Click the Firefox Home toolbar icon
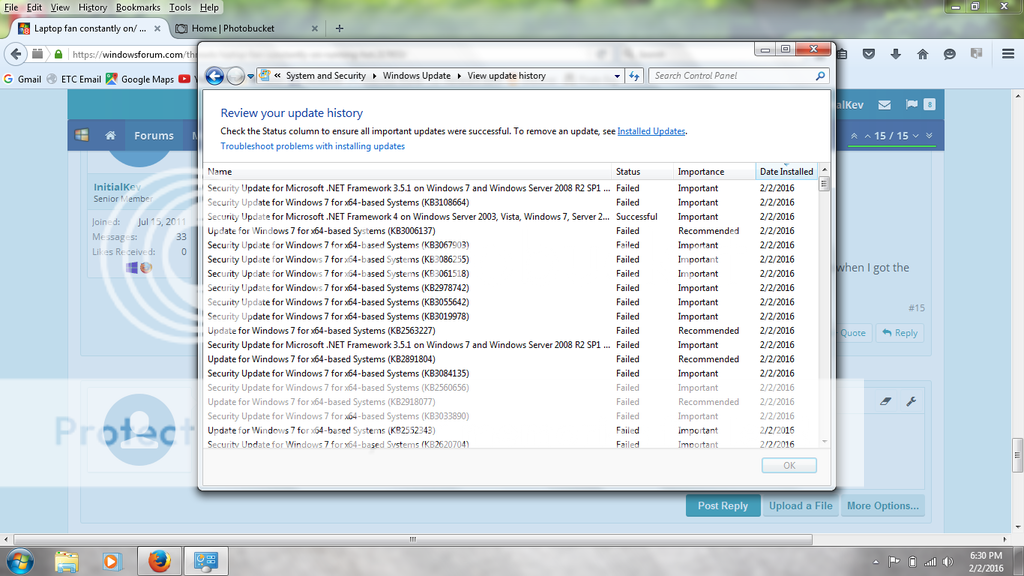The image size is (1024, 576). coord(922,54)
